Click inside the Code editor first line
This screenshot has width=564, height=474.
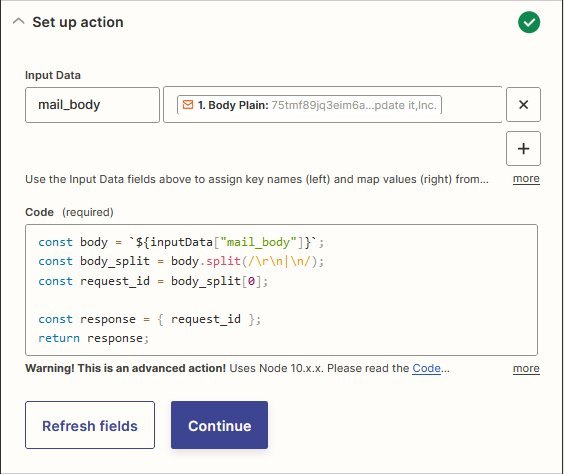click(x=181, y=242)
